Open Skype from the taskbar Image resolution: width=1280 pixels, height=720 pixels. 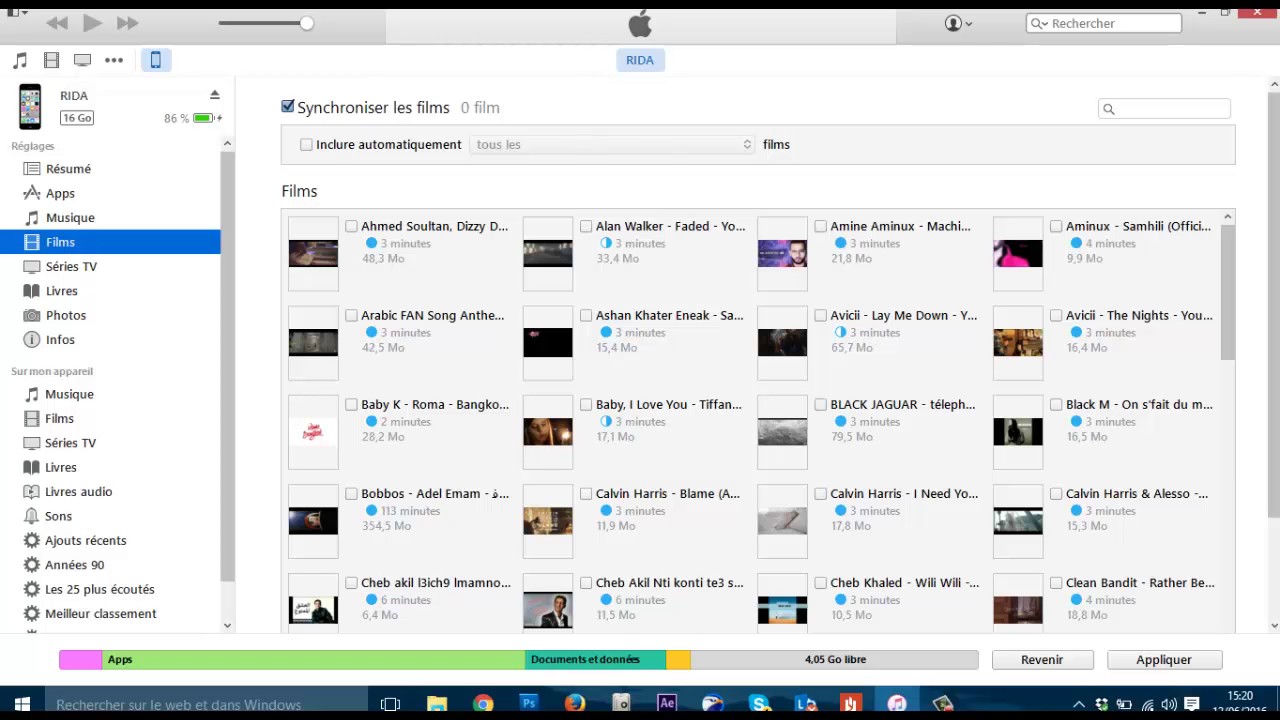(x=759, y=704)
